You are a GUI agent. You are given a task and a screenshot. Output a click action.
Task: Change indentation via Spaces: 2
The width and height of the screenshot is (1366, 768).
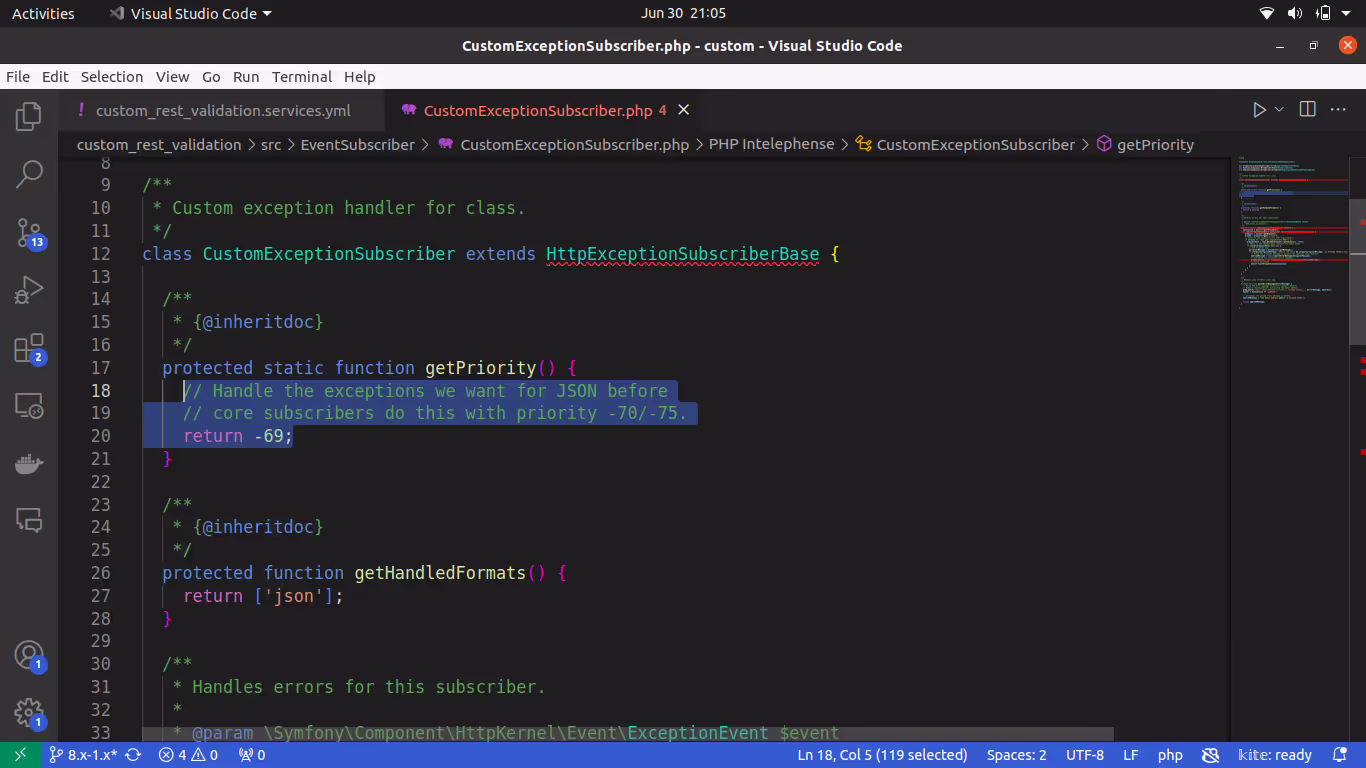coord(1016,755)
